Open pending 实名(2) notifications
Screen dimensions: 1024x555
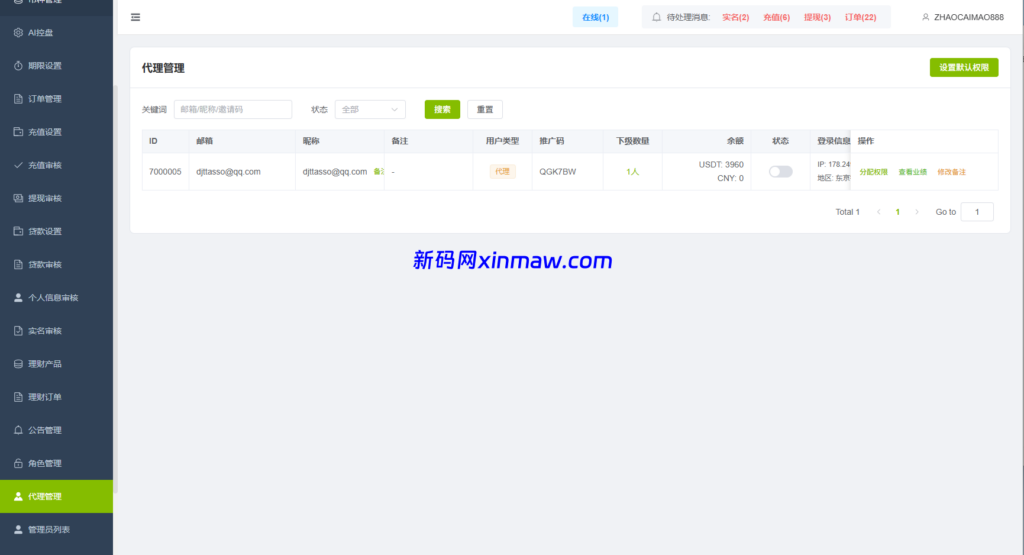tap(735, 17)
